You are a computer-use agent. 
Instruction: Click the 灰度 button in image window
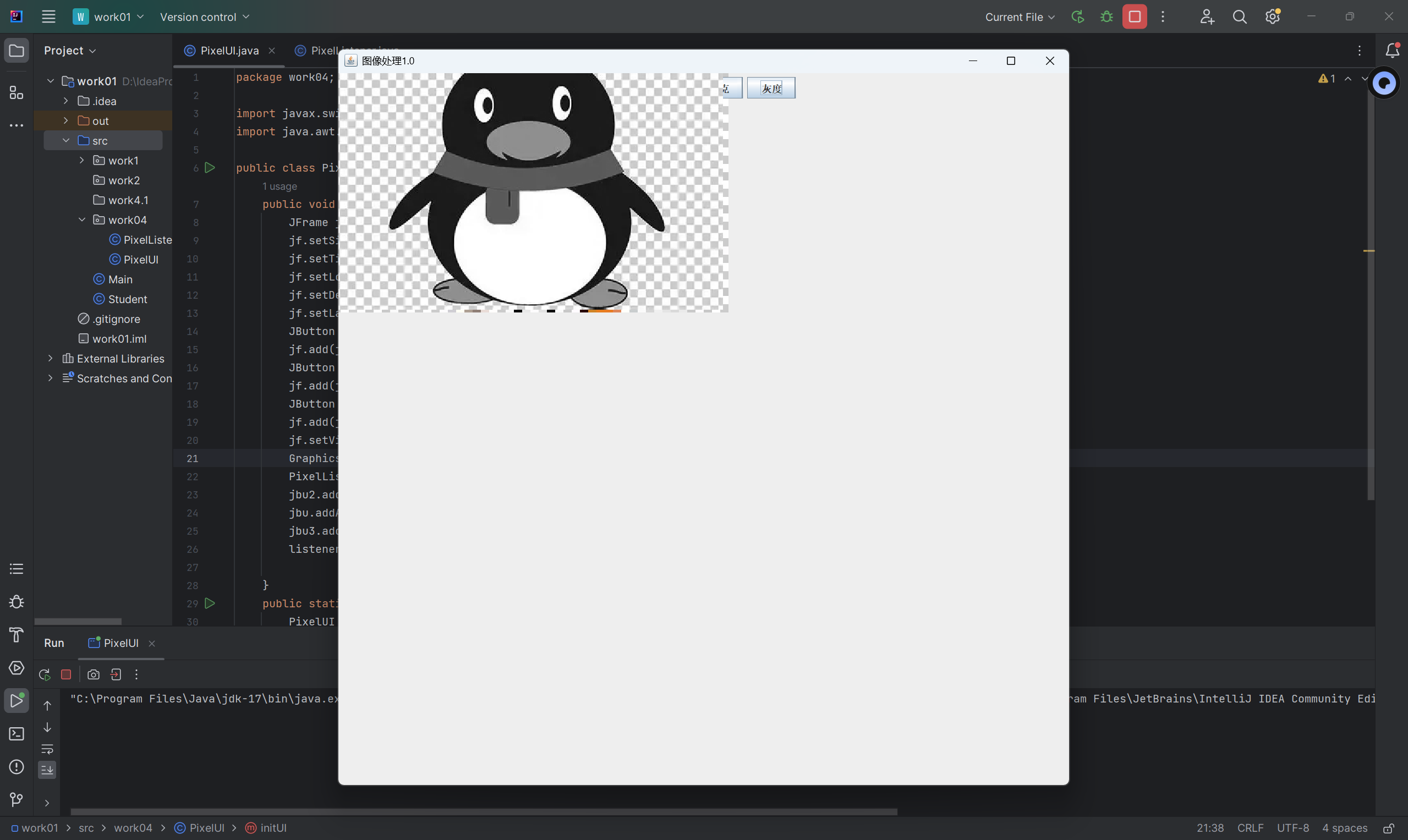tap(770, 87)
